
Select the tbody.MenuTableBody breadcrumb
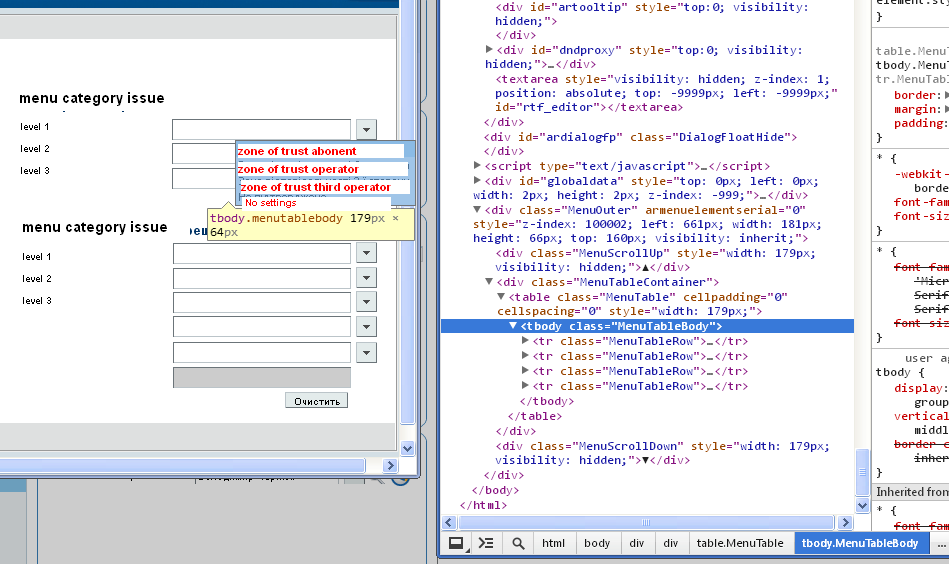[x=859, y=543]
